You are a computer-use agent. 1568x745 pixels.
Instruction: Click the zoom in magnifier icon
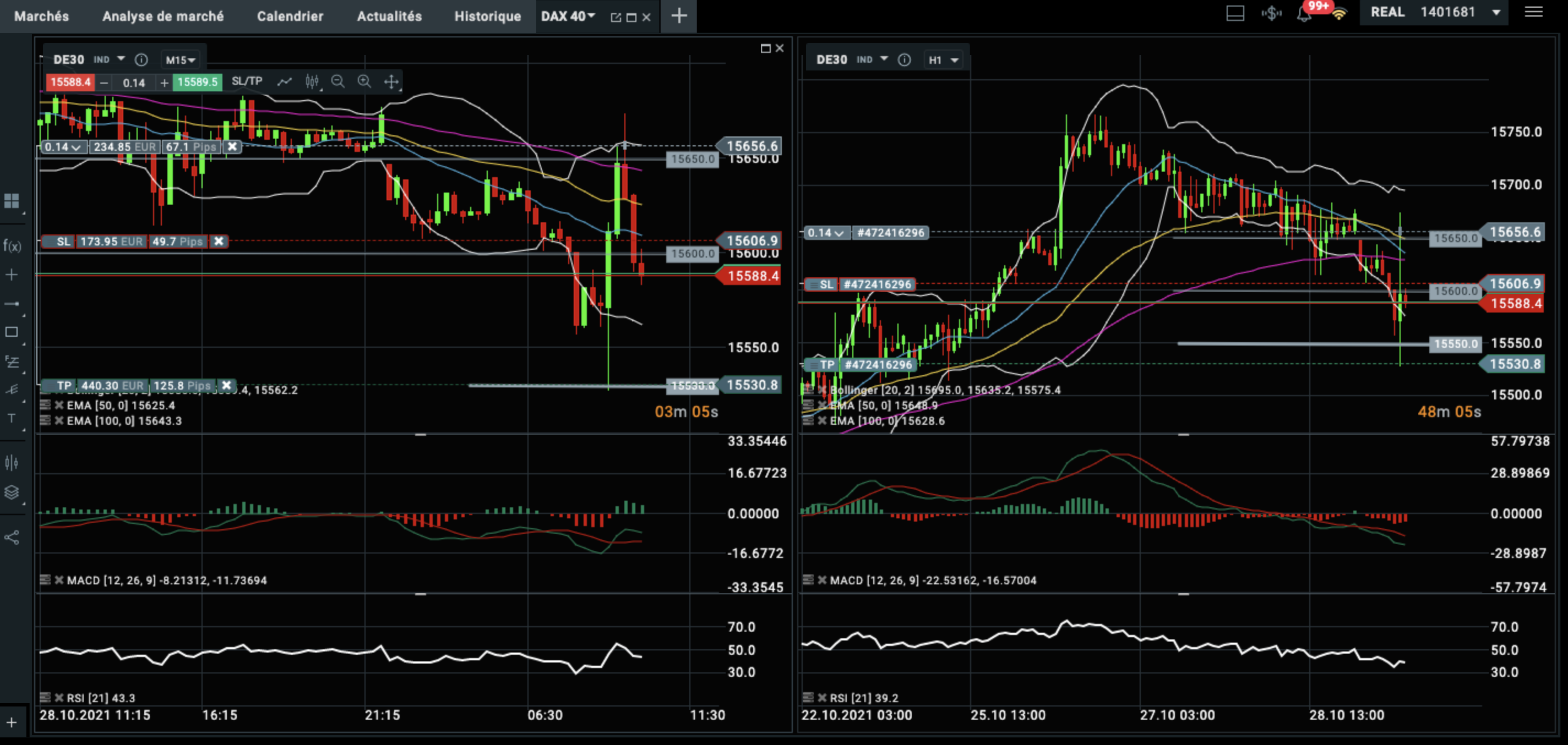click(x=364, y=81)
